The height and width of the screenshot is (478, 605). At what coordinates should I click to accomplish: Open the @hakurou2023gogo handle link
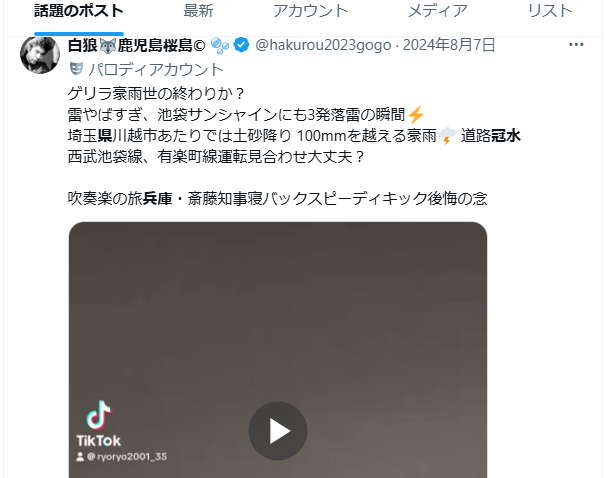(323, 45)
